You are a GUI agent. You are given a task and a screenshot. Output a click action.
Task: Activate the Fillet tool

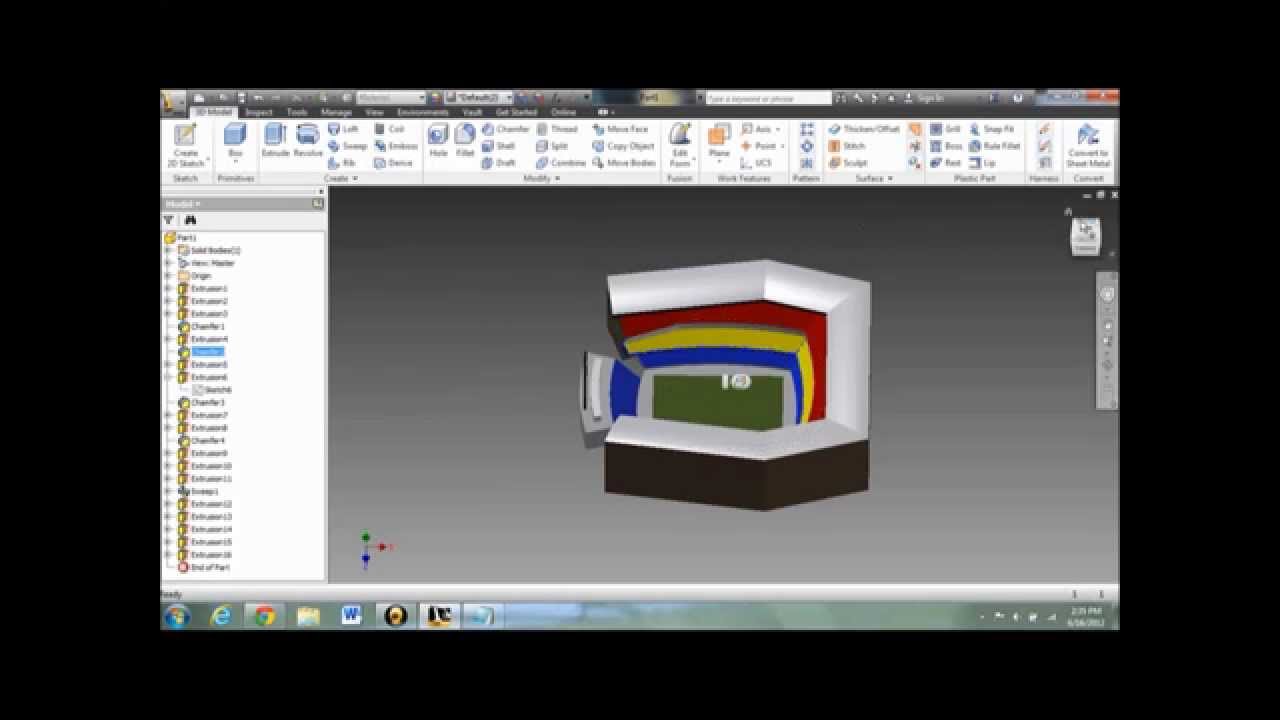tap(465, 141)
